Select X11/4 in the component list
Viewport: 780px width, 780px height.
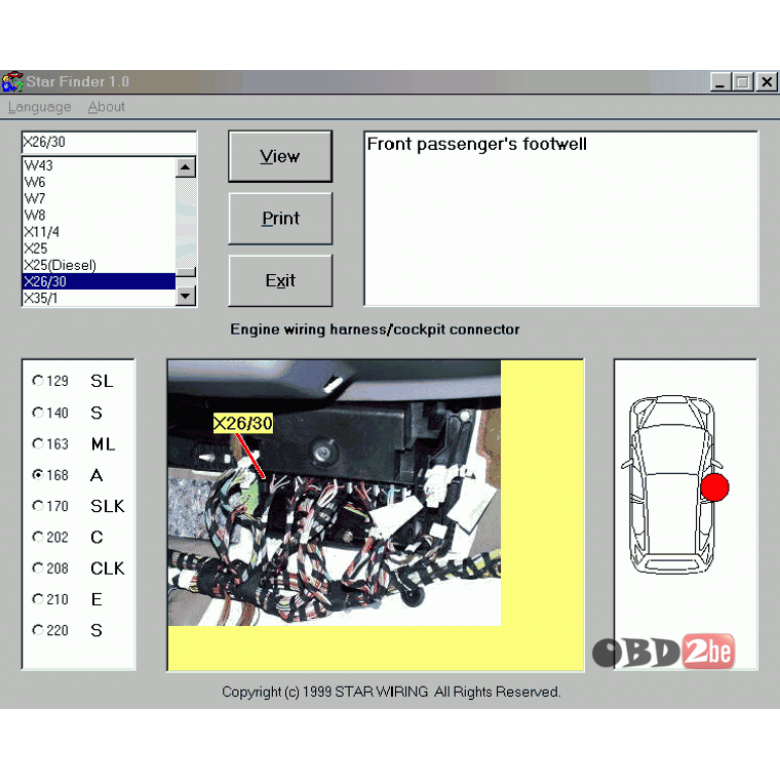coord(99,232)
